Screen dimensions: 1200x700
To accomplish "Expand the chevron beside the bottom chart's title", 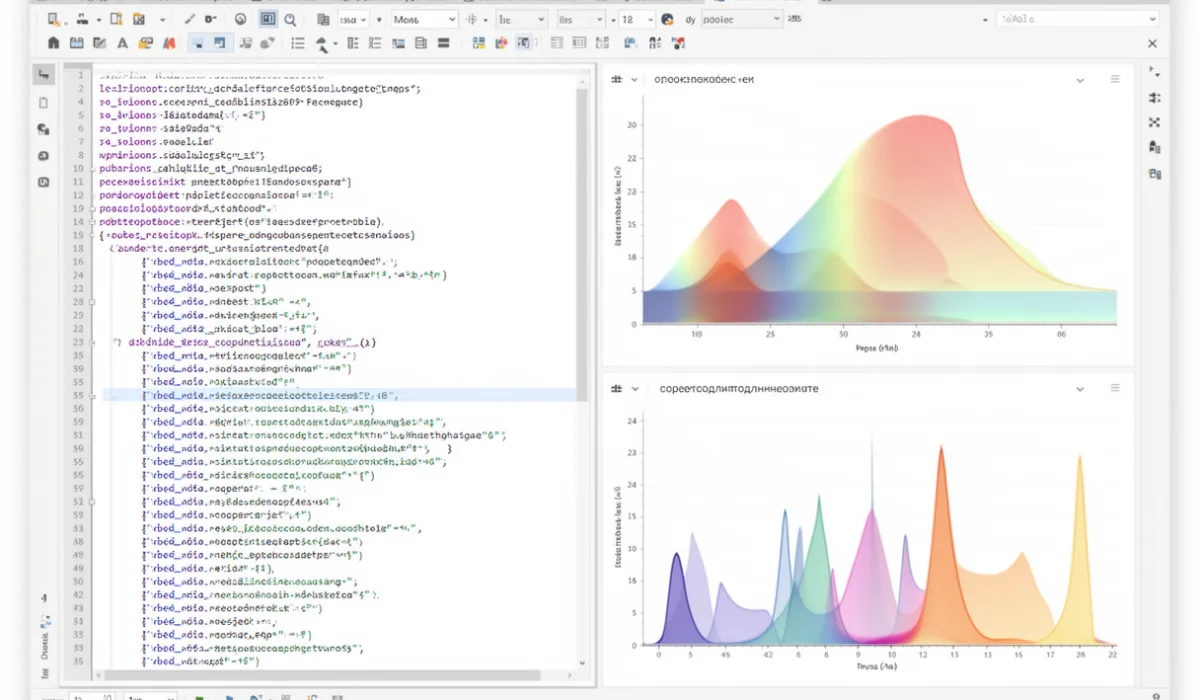I will 634,388.
